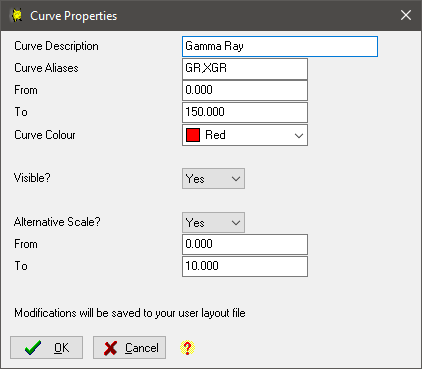The height and width of the screenshot is (369, 422).
Task: Click the Curve Properties title text
Action: [x=74, y=16]
